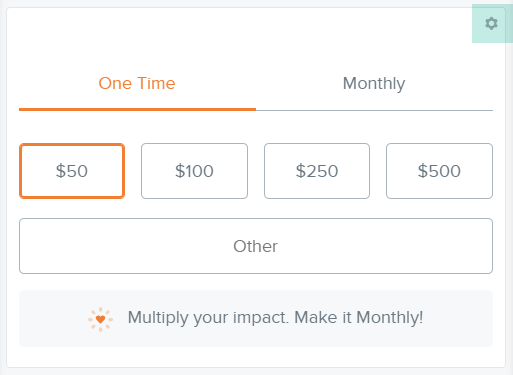
Task: Choose the $500 donation amount
Action: 439,171
